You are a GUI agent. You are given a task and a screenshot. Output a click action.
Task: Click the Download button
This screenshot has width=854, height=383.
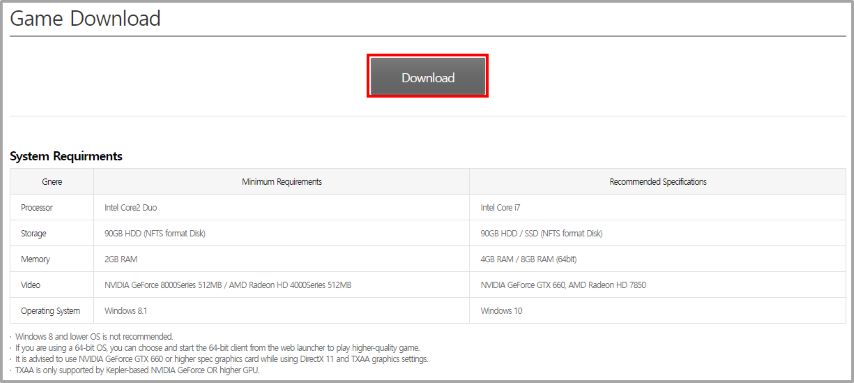click(x=428, y=76)
